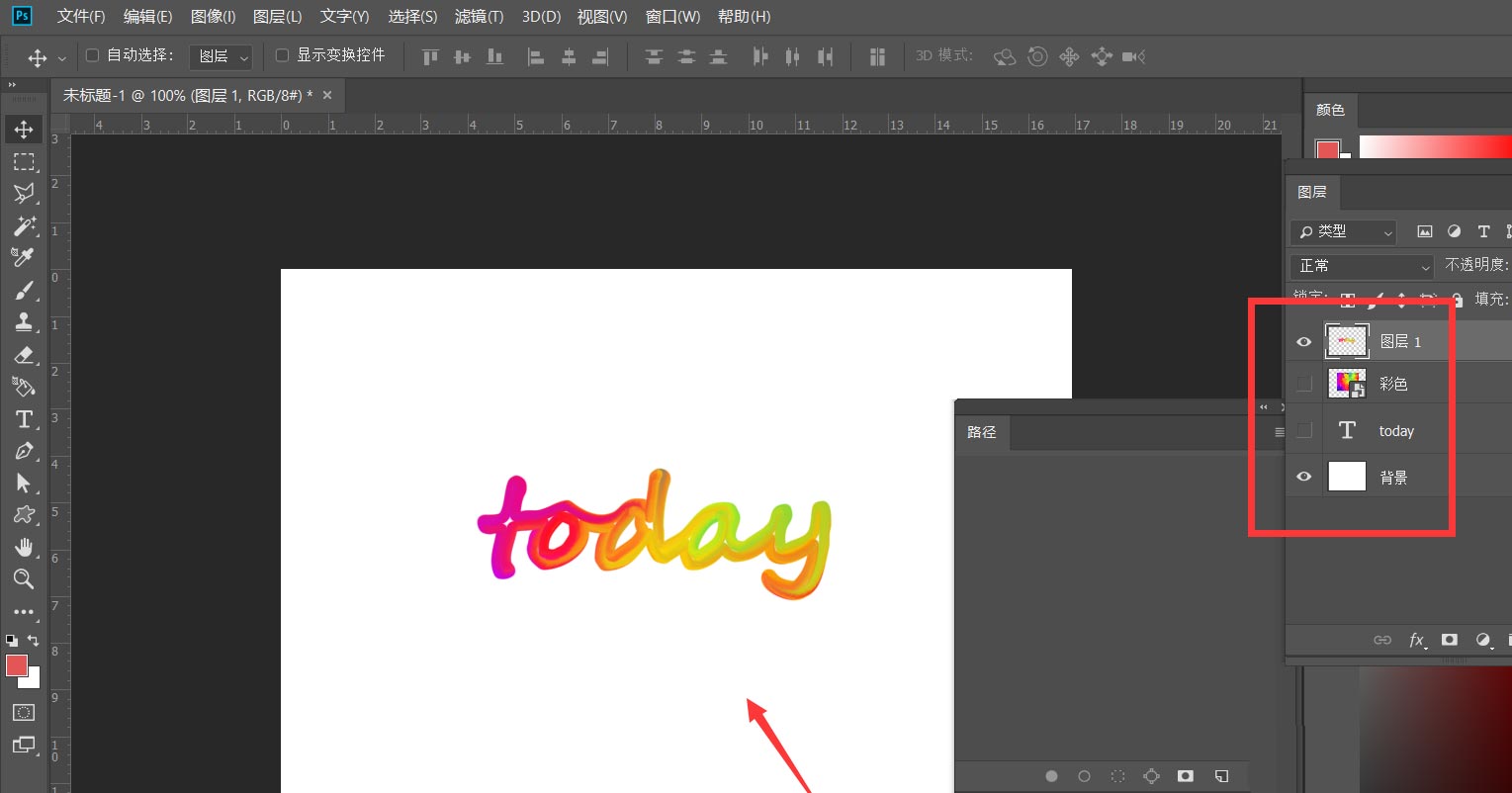Swap foreground and background colors
This screenshot has height=793, width=1512.
(x=34, y=640)
